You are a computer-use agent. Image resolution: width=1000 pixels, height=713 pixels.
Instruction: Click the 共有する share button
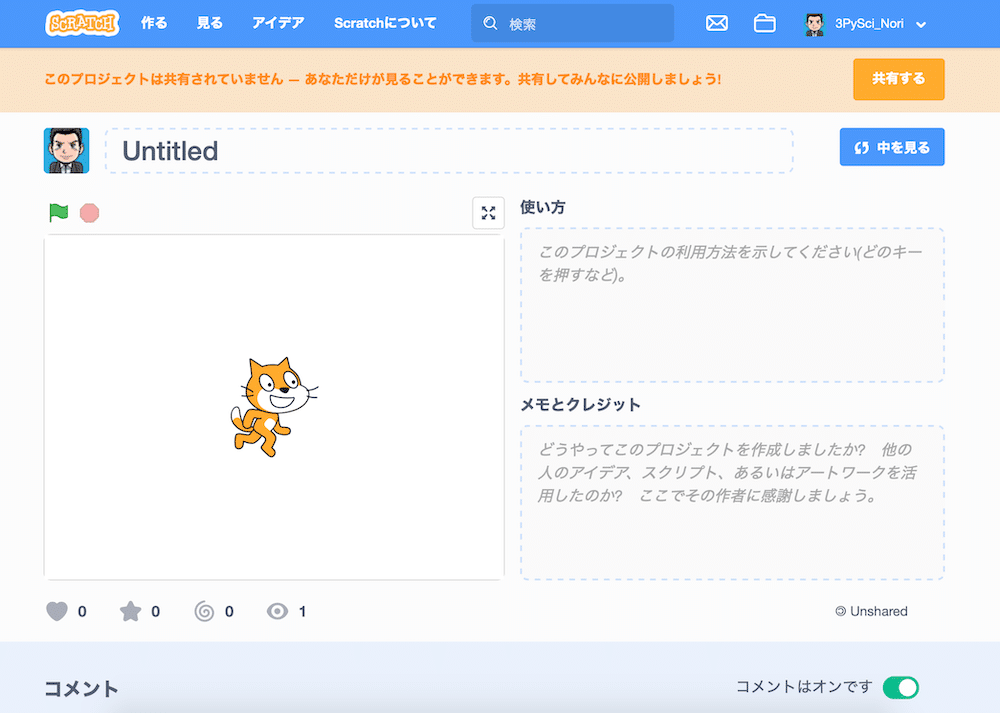click(x=899, y=79)
